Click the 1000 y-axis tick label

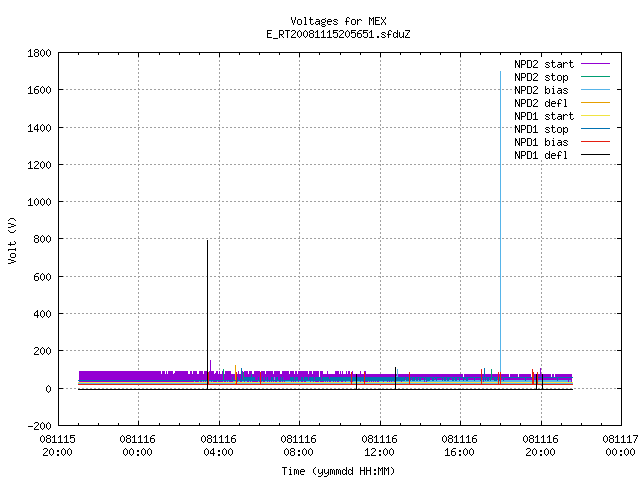click(x=39, y=202)
